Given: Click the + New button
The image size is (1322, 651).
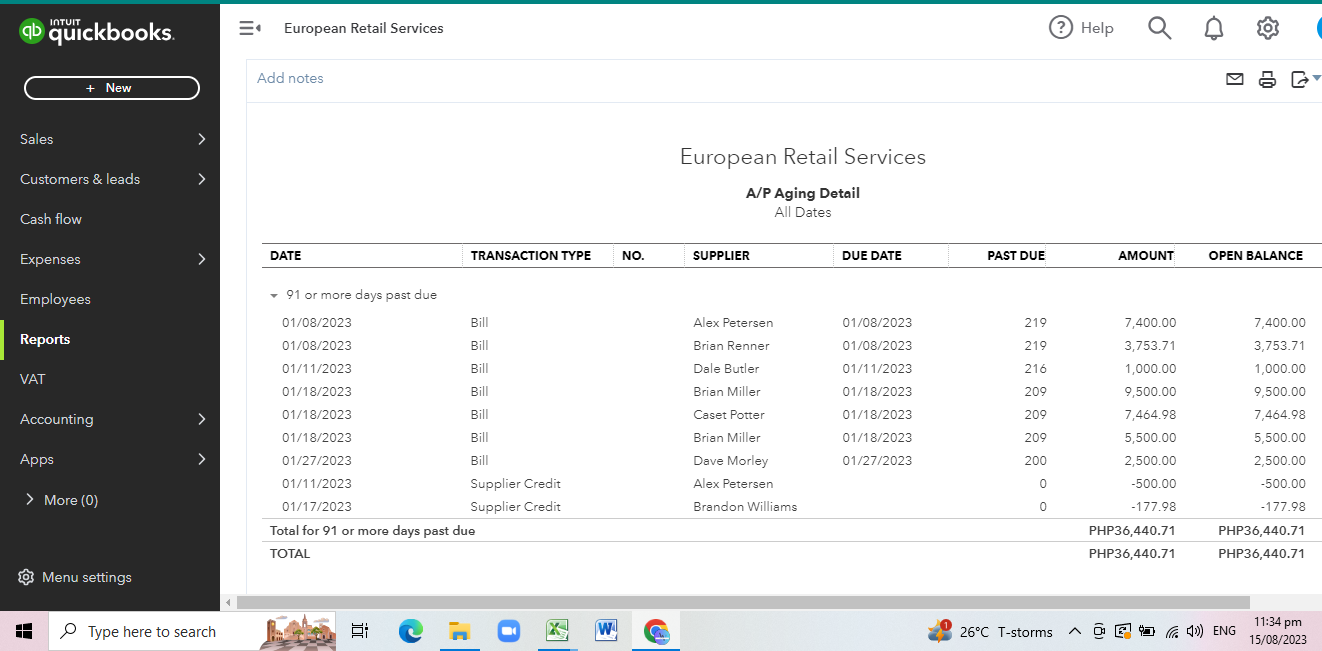Looking at the screenshot, I should [112, 88].
